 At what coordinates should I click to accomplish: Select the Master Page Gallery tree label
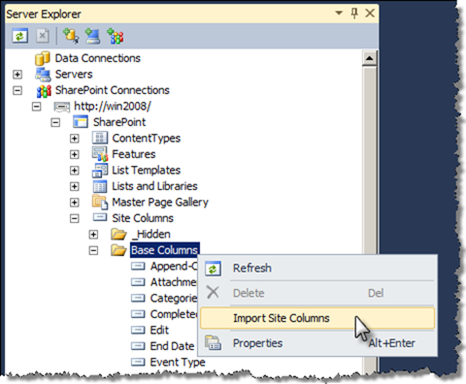pyautogui.click(x=160, y=202)
